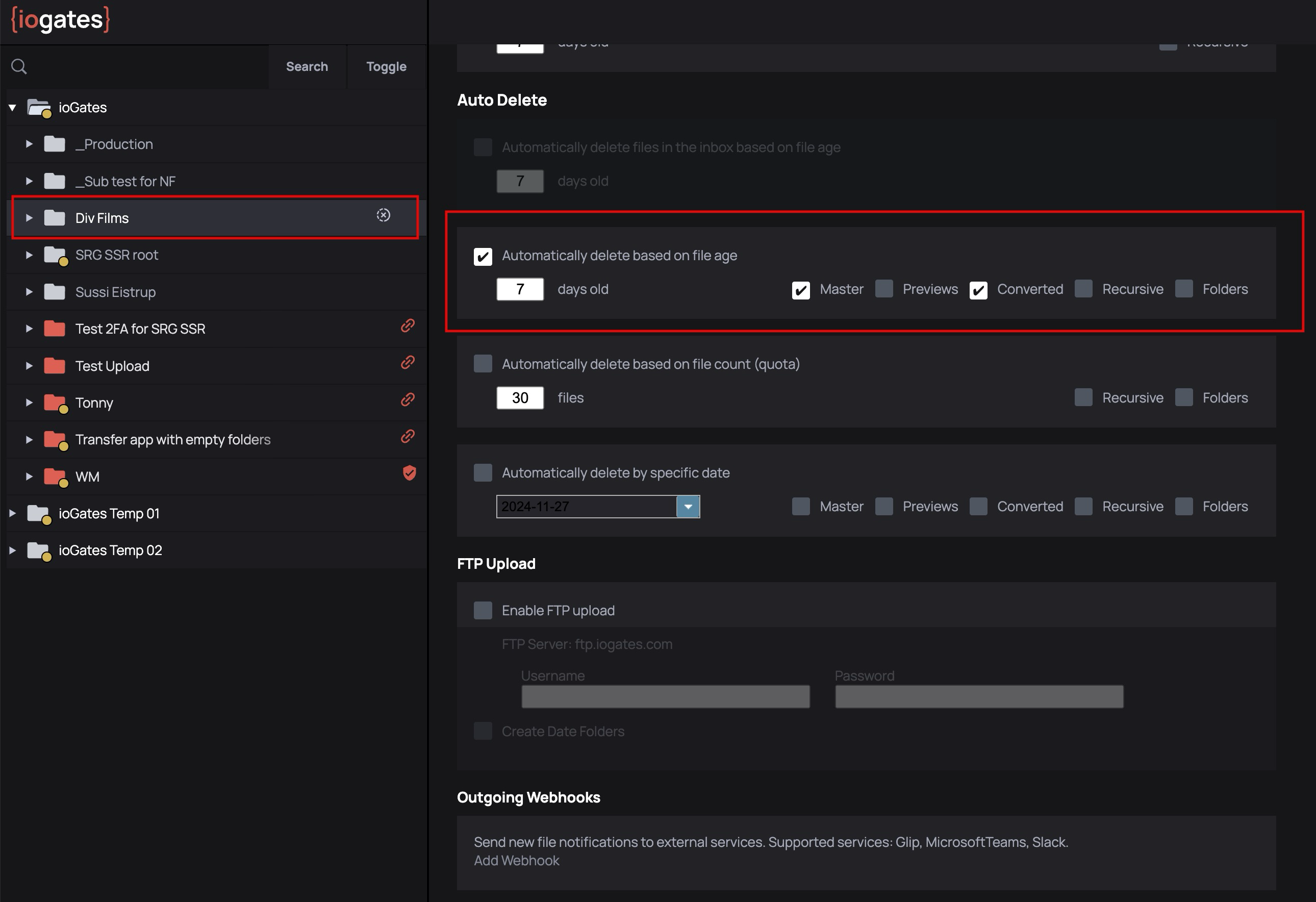Click the link icon on Test 2FA folder
Image resolution: width=1316 pixels, height=902 pixels.
click(x=408, y=325)
